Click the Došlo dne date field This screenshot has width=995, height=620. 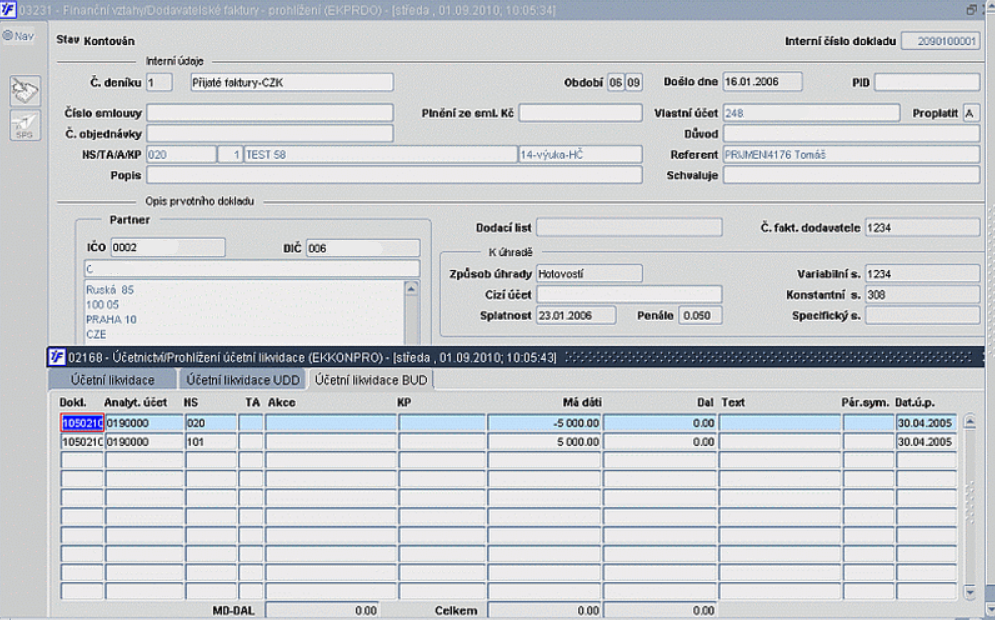[x=762, y=82]
